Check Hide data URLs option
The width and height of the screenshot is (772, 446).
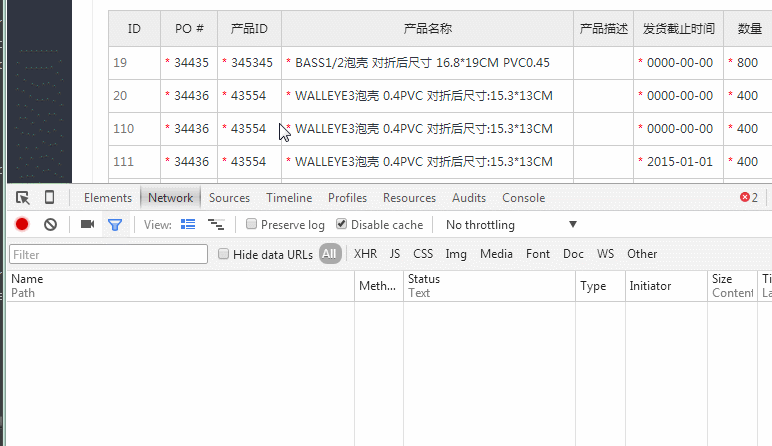tap(224, 254)
